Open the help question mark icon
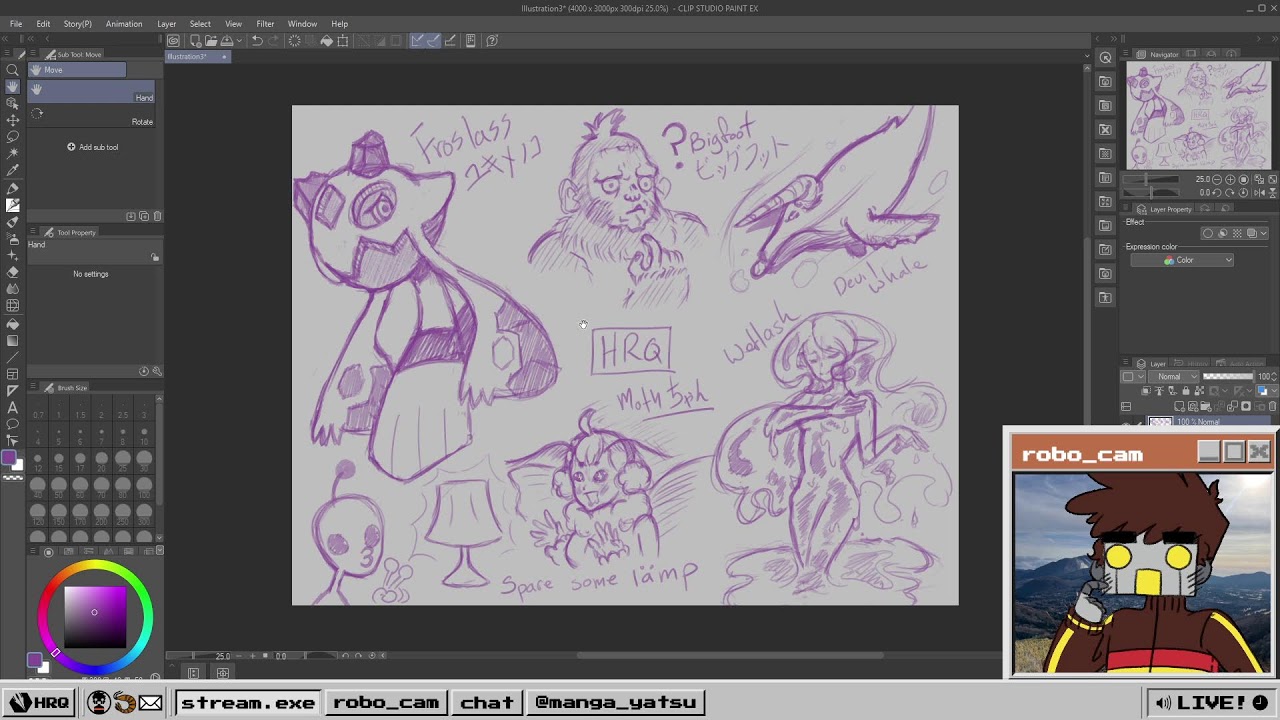Screen dimensions: 1280x720 492,41
